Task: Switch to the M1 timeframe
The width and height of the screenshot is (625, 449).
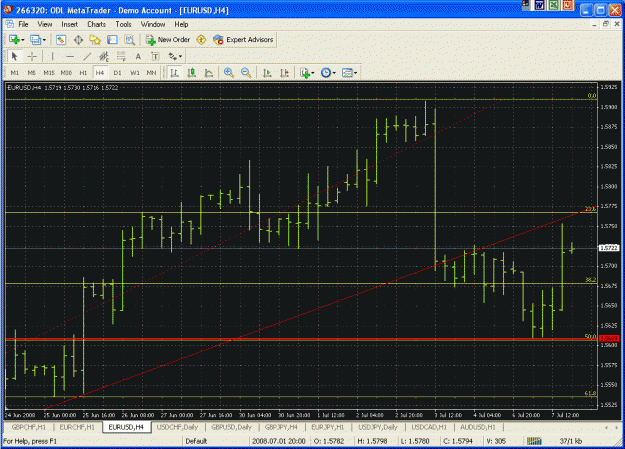Action: pos(15,73)
